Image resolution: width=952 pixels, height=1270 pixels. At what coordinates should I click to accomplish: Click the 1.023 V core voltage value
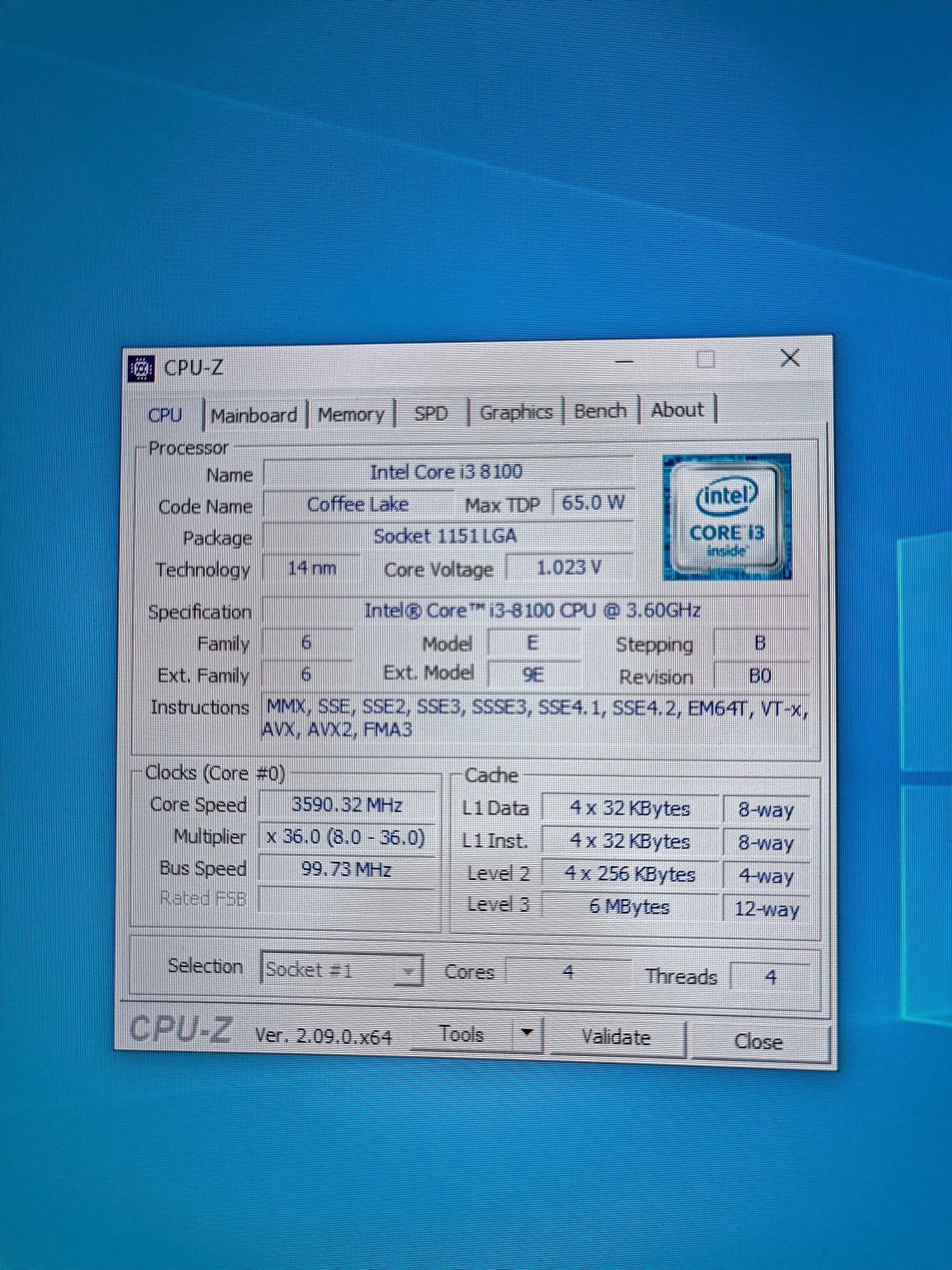pos(569,567)
